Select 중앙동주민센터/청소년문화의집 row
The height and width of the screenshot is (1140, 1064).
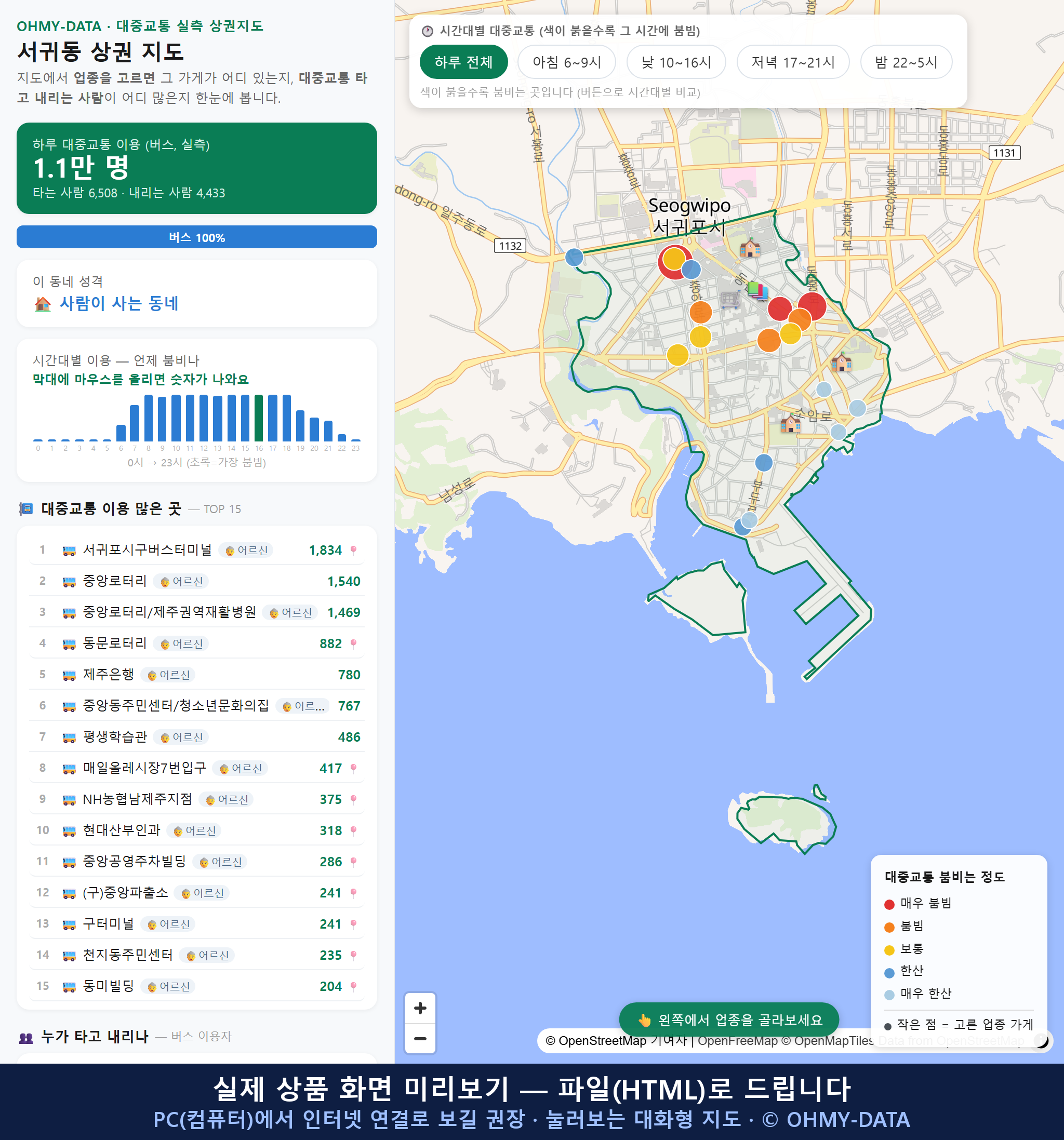pyautogui.click(x=197, y=705)
